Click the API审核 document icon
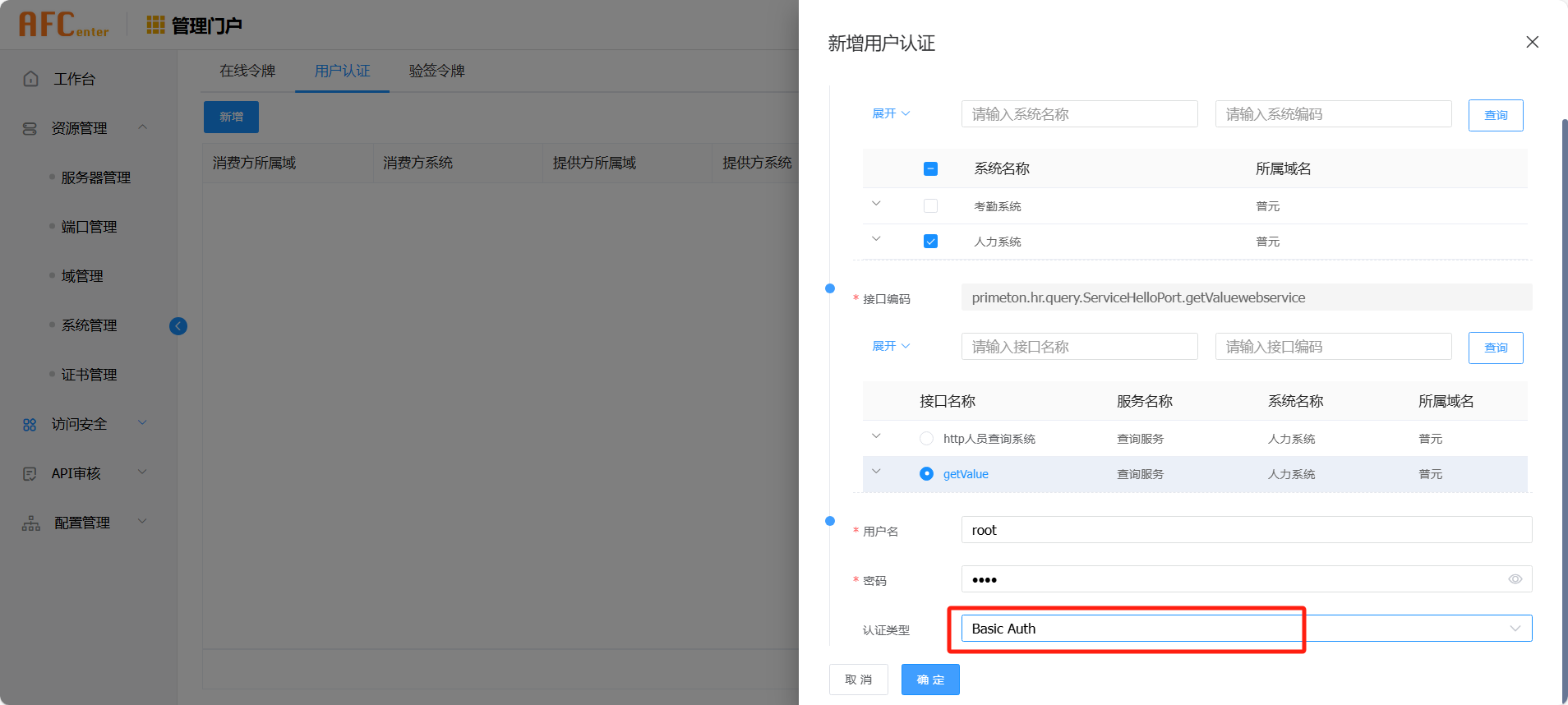Screen dimensions: 1568x705 (x=30, y=474)
